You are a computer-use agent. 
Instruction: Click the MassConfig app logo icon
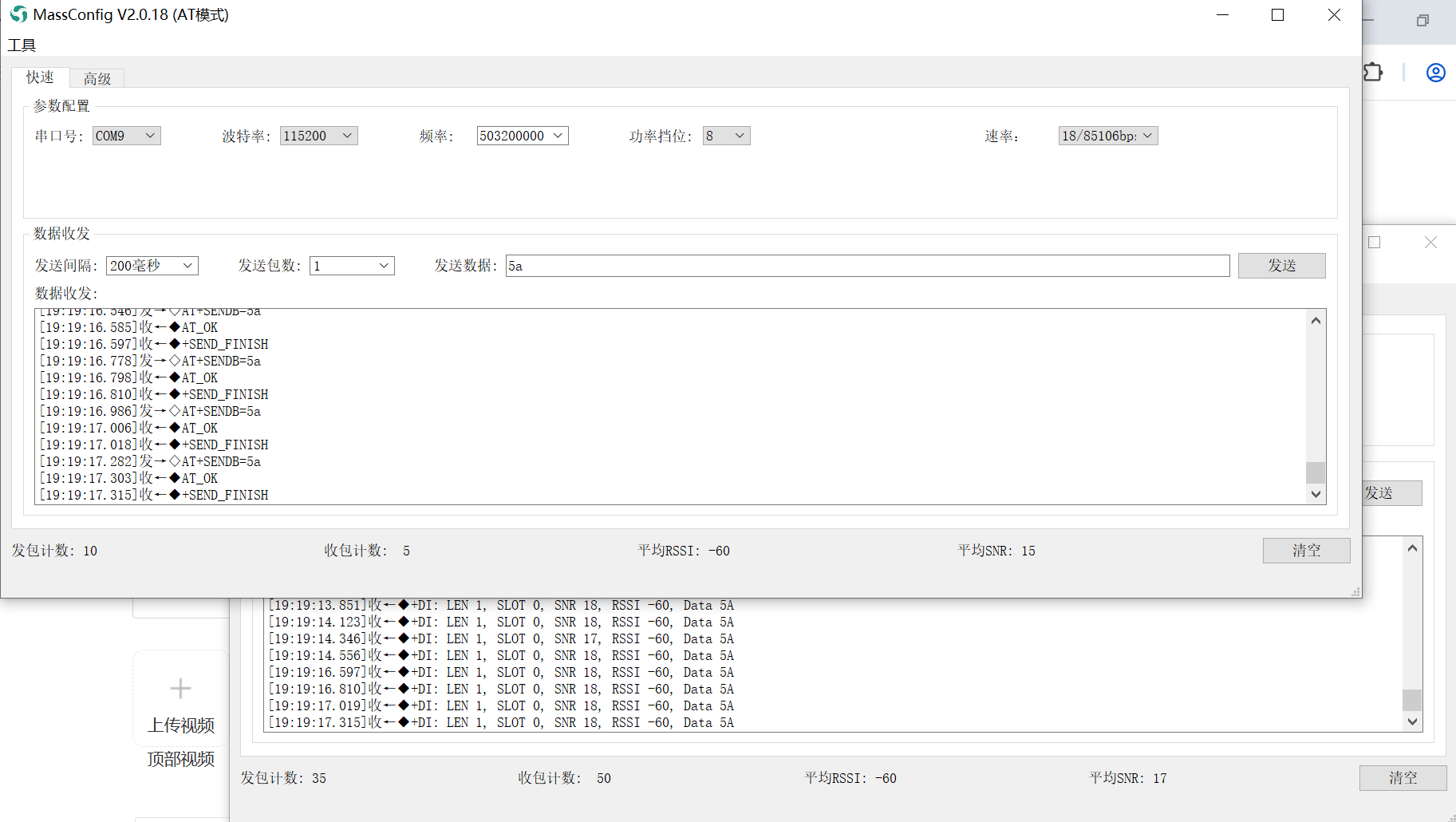click(18, 14)
